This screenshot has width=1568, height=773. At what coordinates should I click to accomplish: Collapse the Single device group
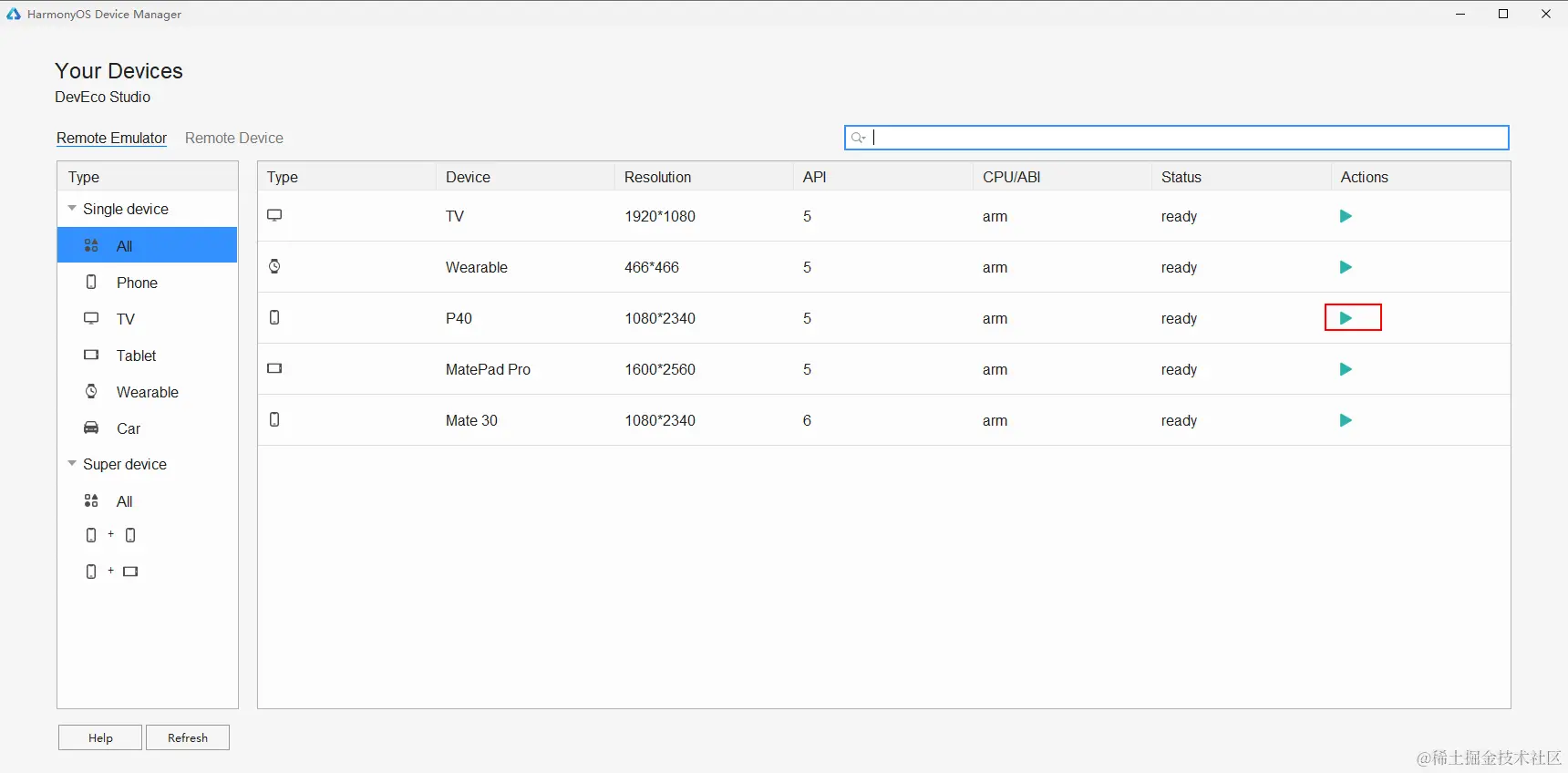pyautogui.click(x=72, y=208)
